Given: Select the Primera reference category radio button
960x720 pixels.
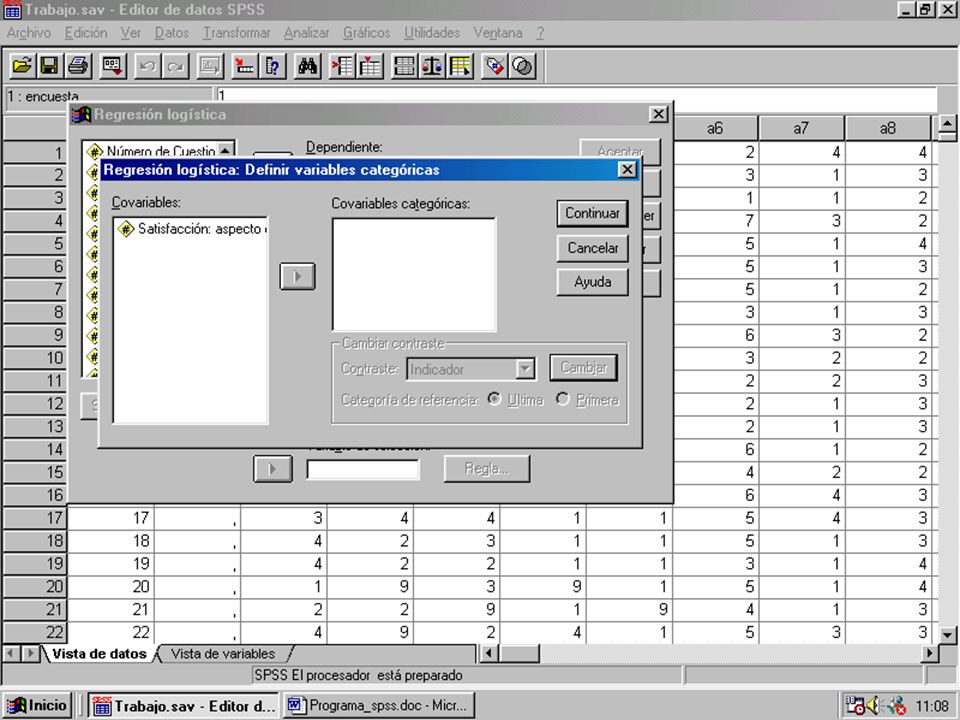Looking at the screenshot, I should pyautogui.click(x=563, y=399).
